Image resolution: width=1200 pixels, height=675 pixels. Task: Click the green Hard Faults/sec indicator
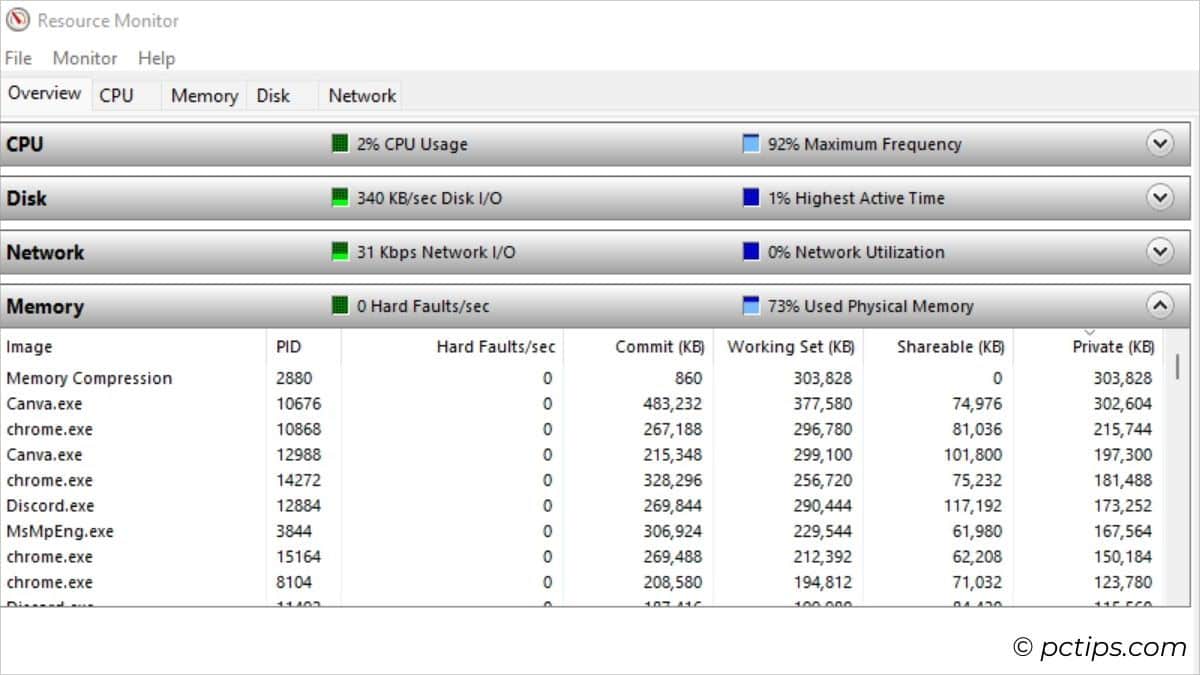click(x=339, y=306)
